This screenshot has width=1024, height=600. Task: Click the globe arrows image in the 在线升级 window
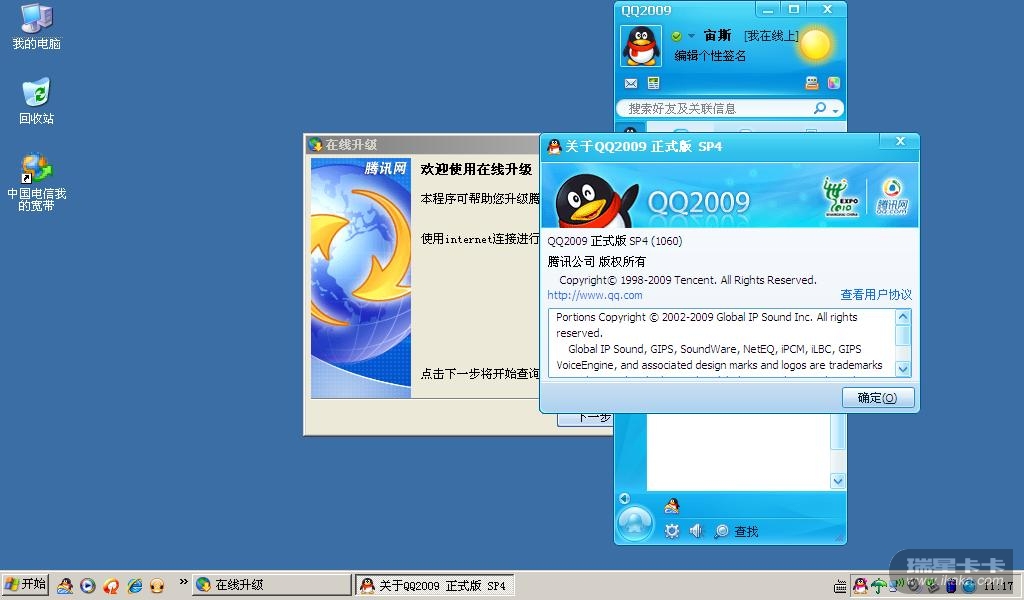point(360,278)
